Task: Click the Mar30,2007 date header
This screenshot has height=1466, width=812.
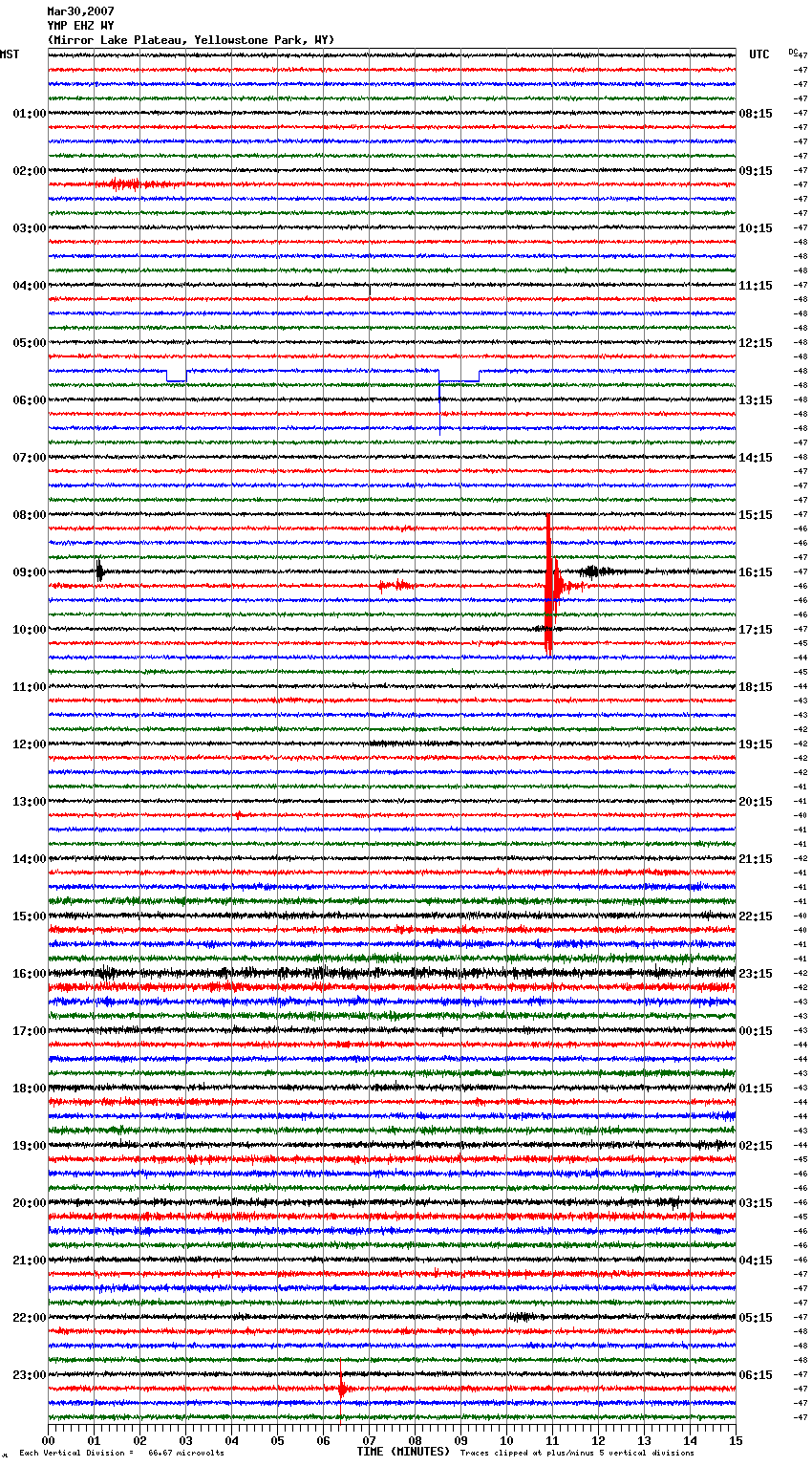Action: pyautogui.click(x=80, y=11)
